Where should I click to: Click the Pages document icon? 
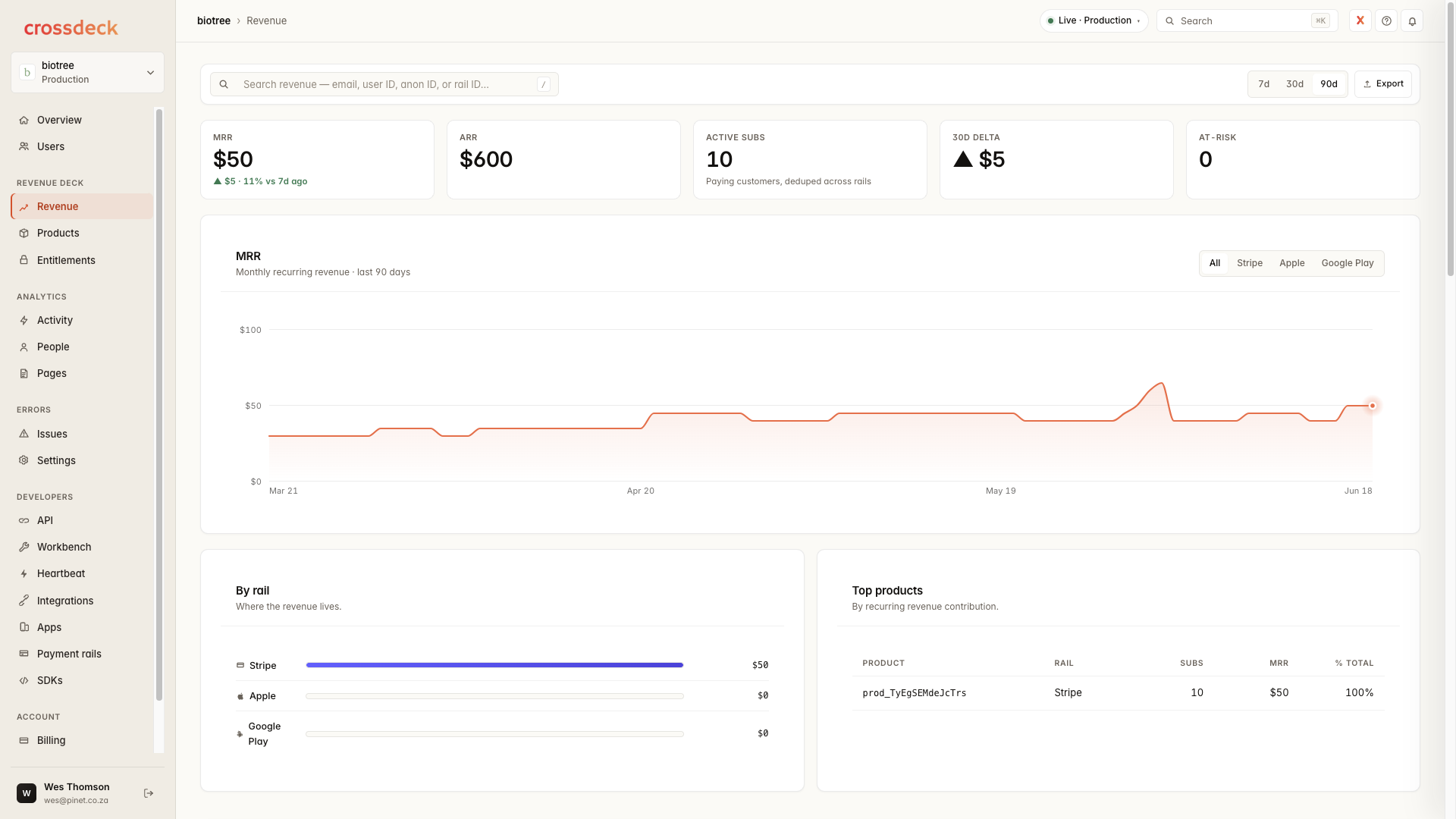point(24,374)
